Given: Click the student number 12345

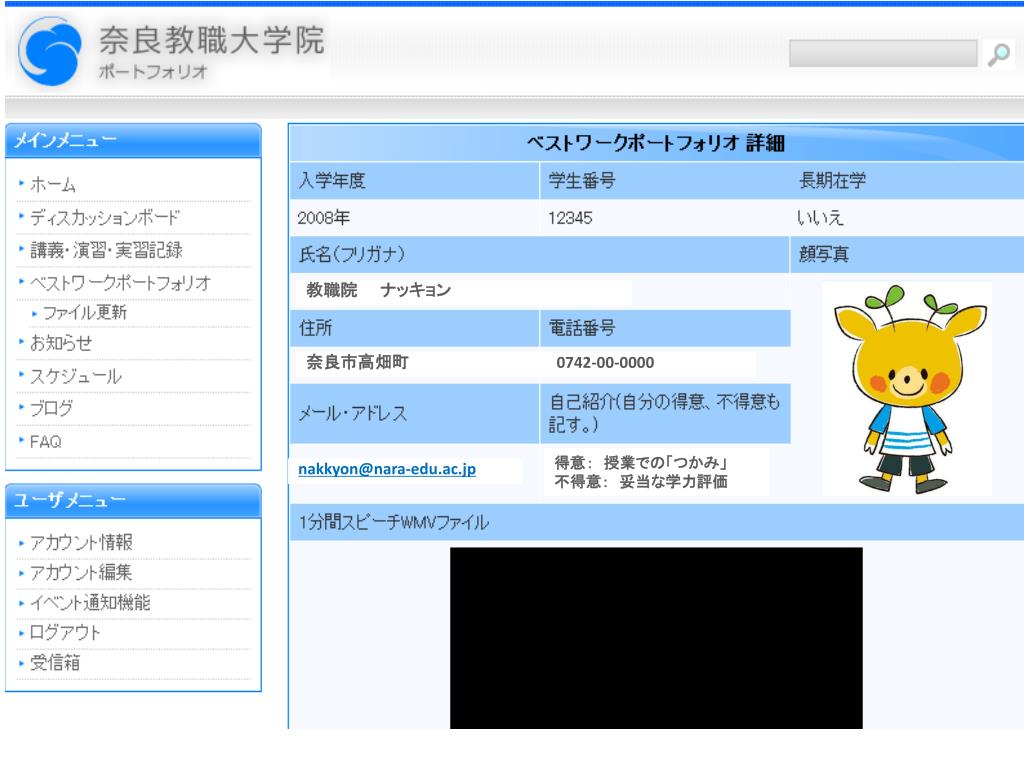Looking at the screenshot, I should [x=570, y=218].
